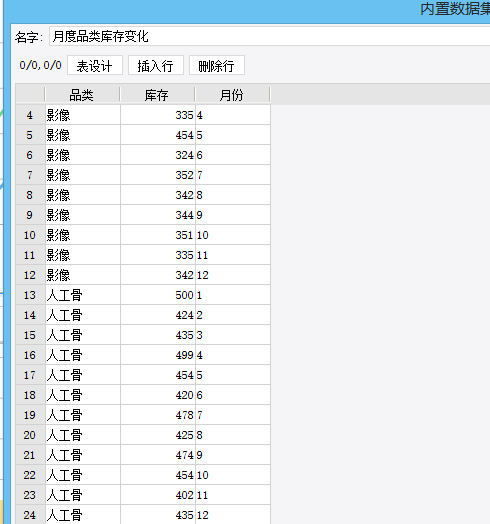This screenshot has width=490, height=524.
Task: Click 月份 cell 11 in row 11
Action: point(233,255)
